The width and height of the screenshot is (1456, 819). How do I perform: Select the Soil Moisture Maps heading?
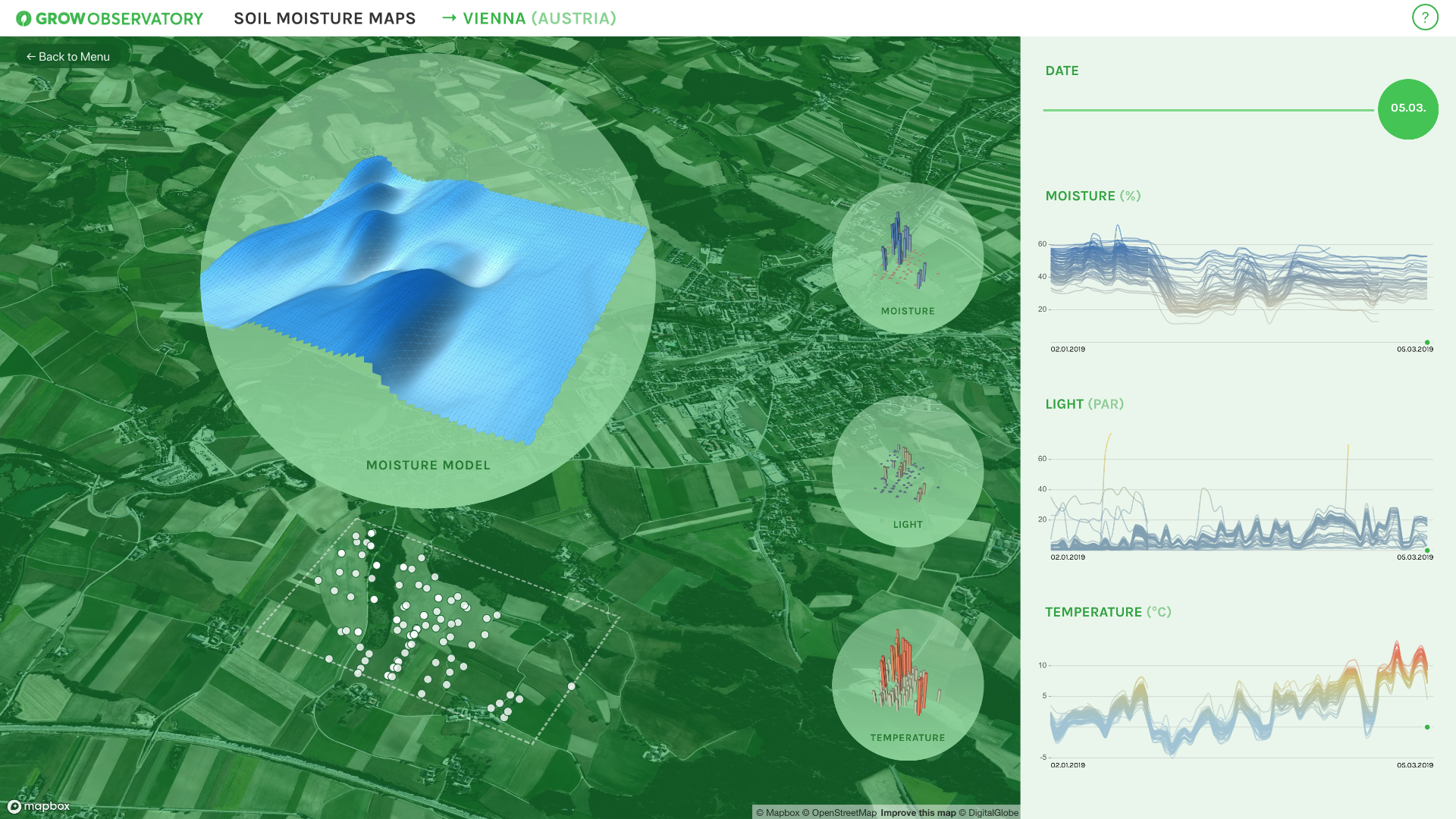click(x=325, y=18)
